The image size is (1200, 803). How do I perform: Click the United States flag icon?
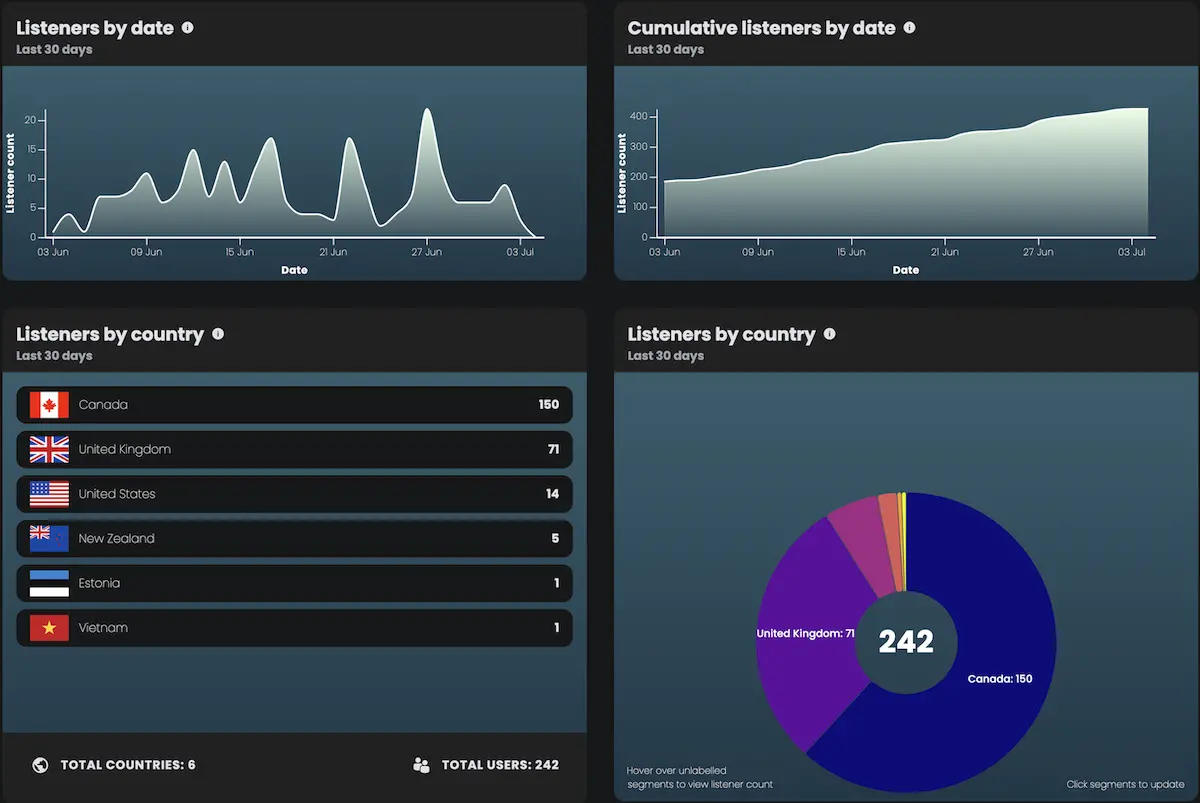[x=49, y=494]
